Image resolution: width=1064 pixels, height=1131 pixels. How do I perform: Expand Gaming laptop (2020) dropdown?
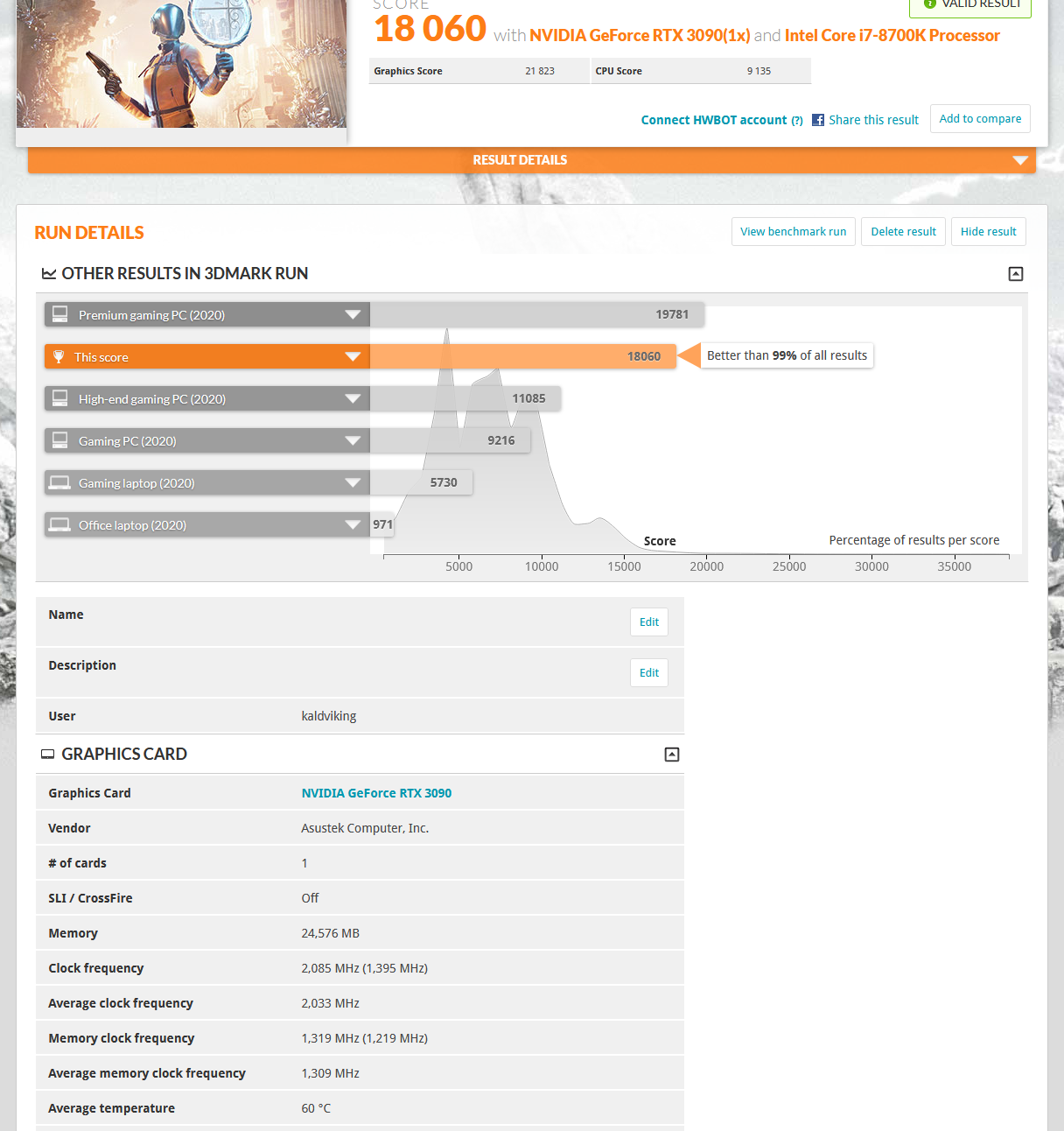(353, 483)
